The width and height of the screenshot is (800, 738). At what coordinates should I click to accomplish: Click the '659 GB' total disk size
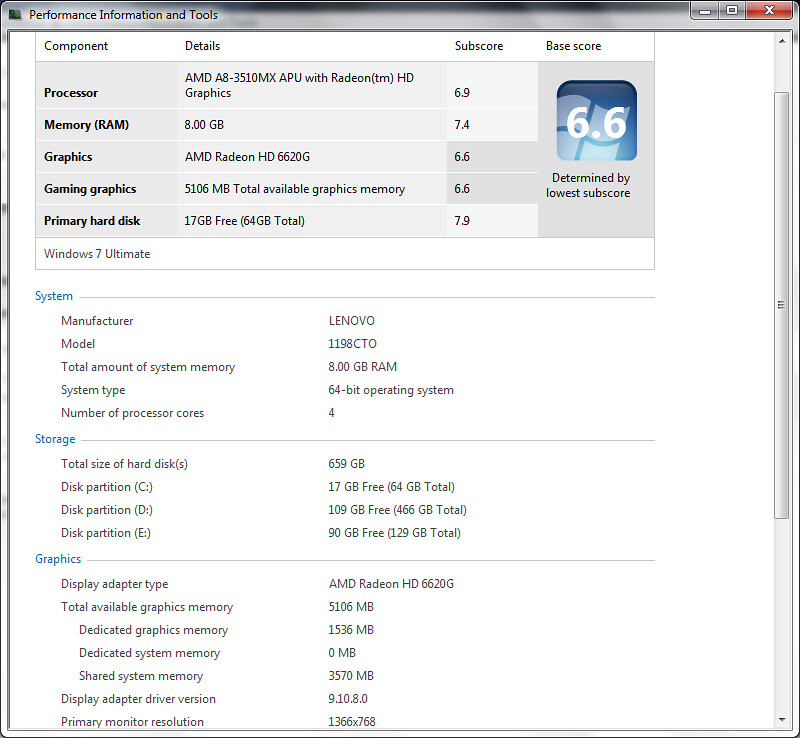pyautogui.click(x=346, y=464)
